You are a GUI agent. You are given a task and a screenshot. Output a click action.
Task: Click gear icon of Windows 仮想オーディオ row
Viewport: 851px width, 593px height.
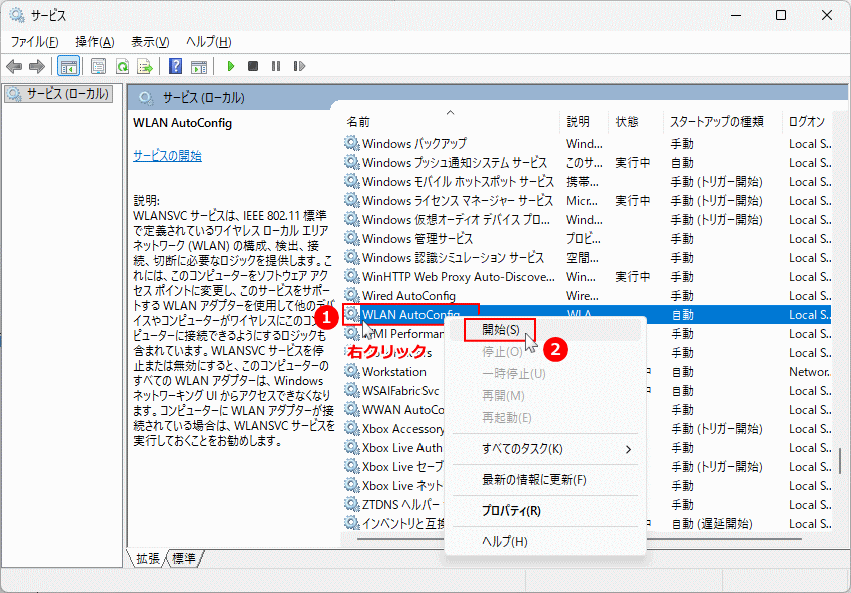(x=352, y=219)
